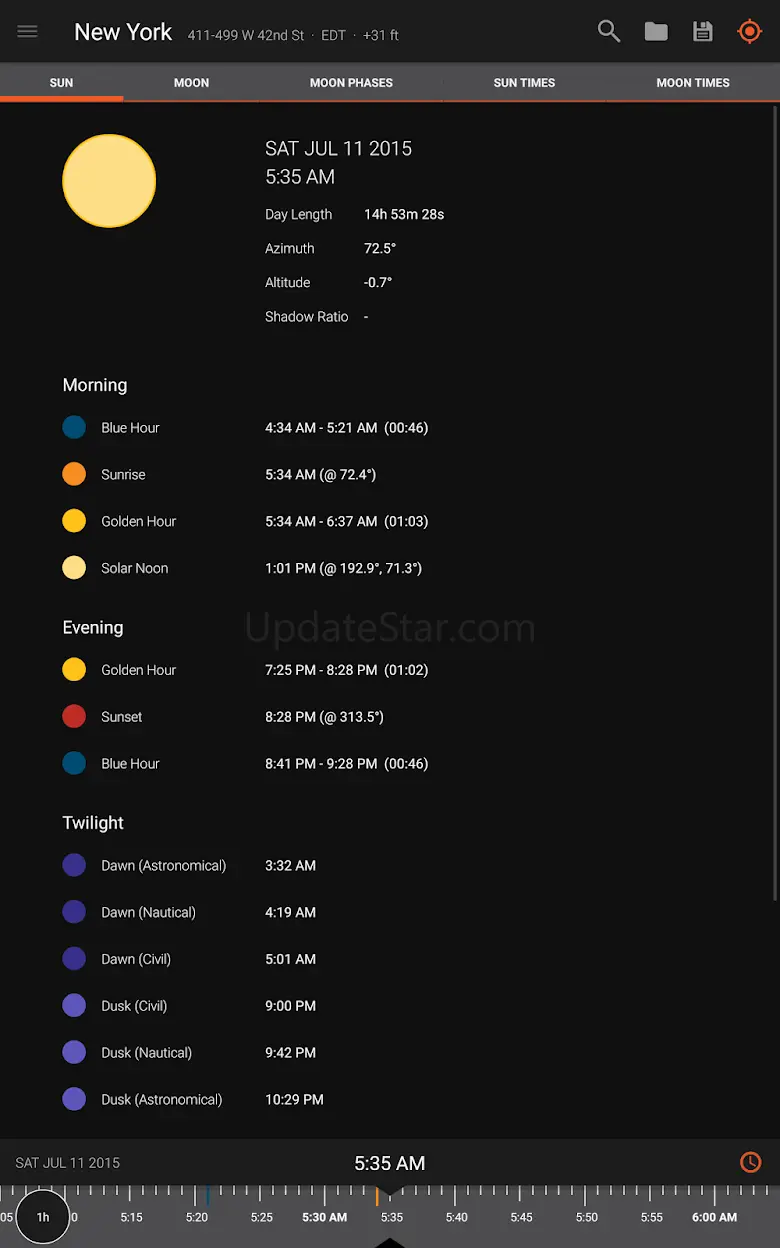This screenshot has height=1248, width=780.
Task: Click the save floppy disk icon
Action: (x=703, y=31)
